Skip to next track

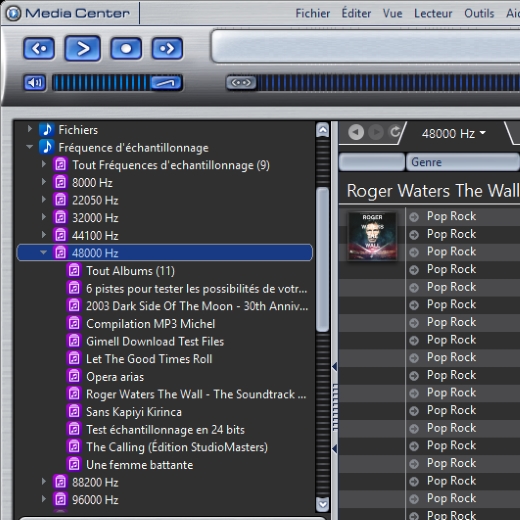pos(167,49)
